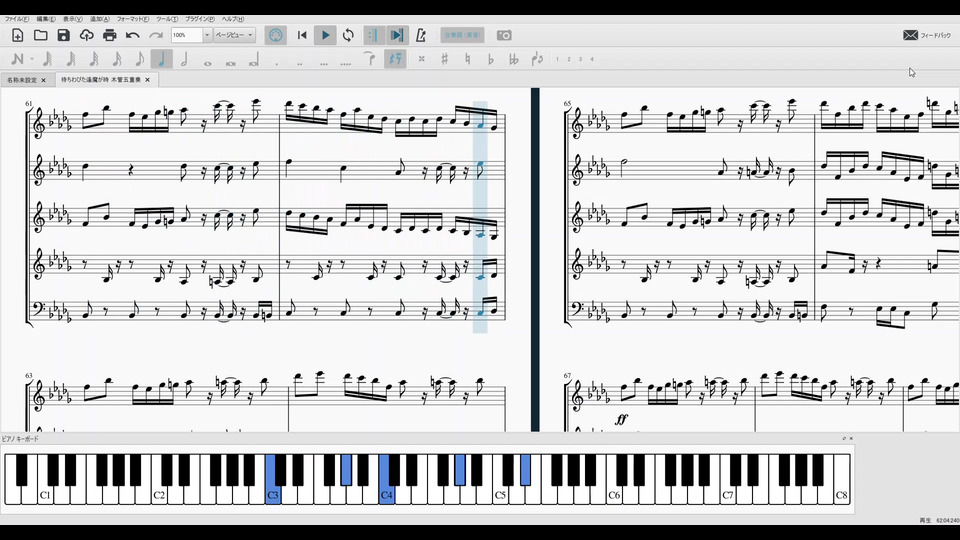Click the tie icon
This screenshot has height=540, width=960.
(369, 59)
